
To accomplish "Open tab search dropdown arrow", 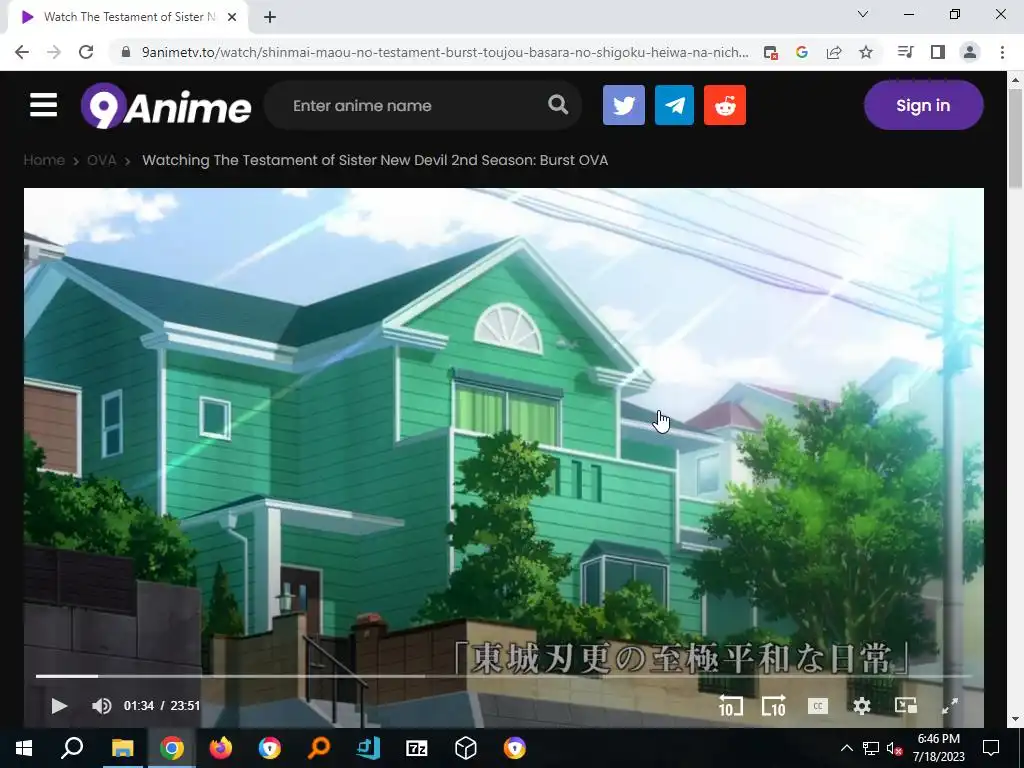I will click(863, 14).
